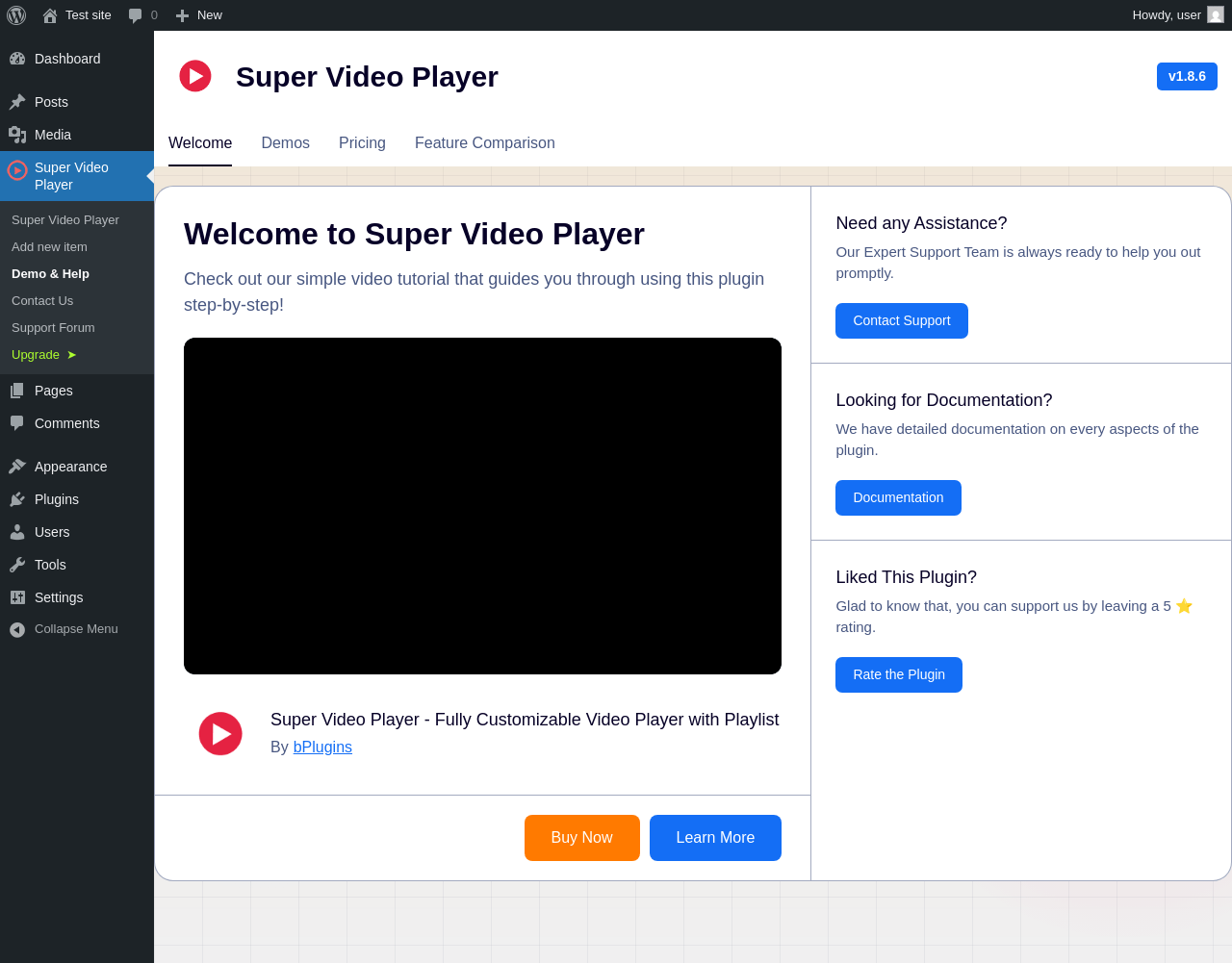Click the v1.8.6 version badge
Viewport: 1232px width, 963px height.
pos(1187,77)
